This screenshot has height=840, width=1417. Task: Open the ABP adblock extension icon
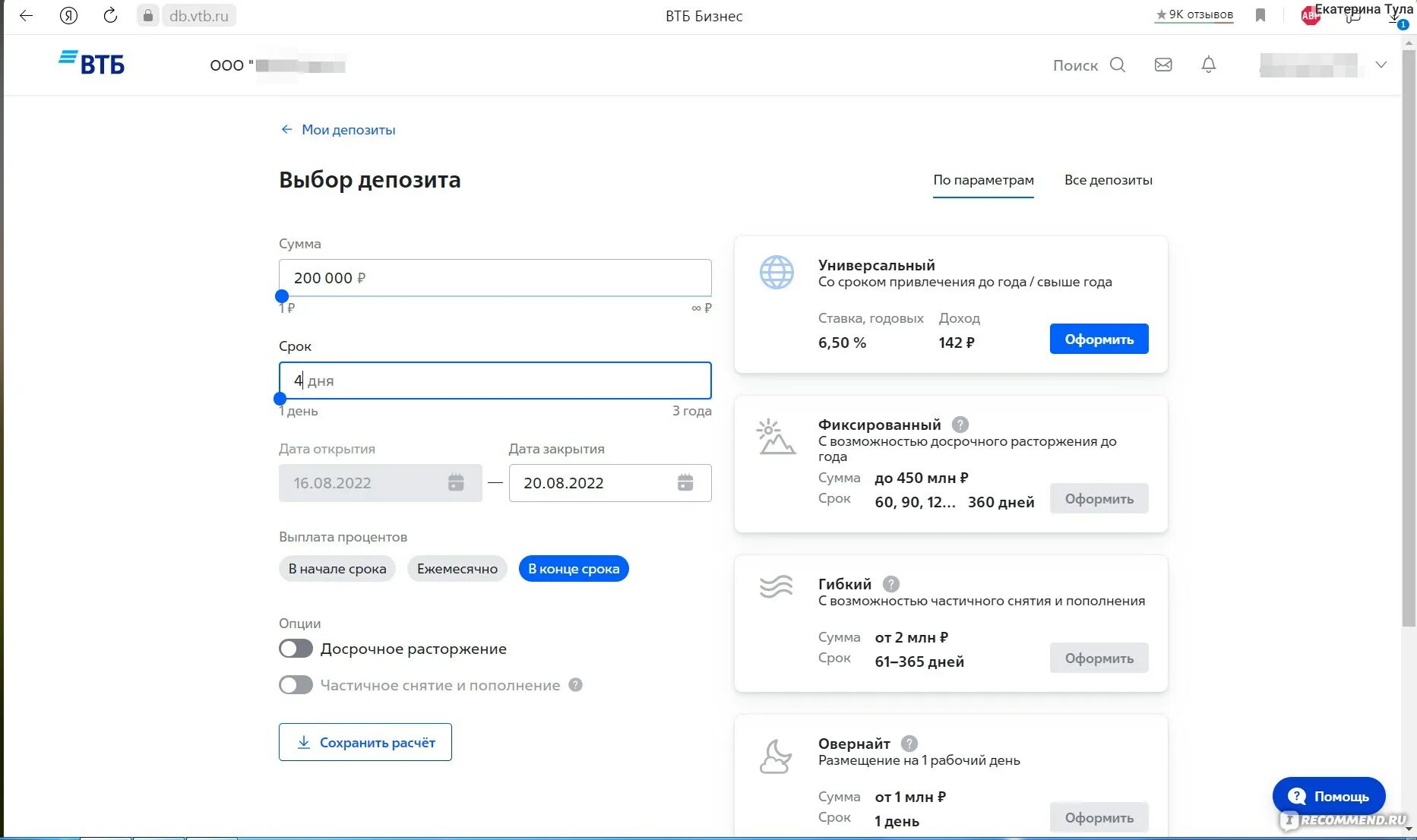(x=1310, y=15)
